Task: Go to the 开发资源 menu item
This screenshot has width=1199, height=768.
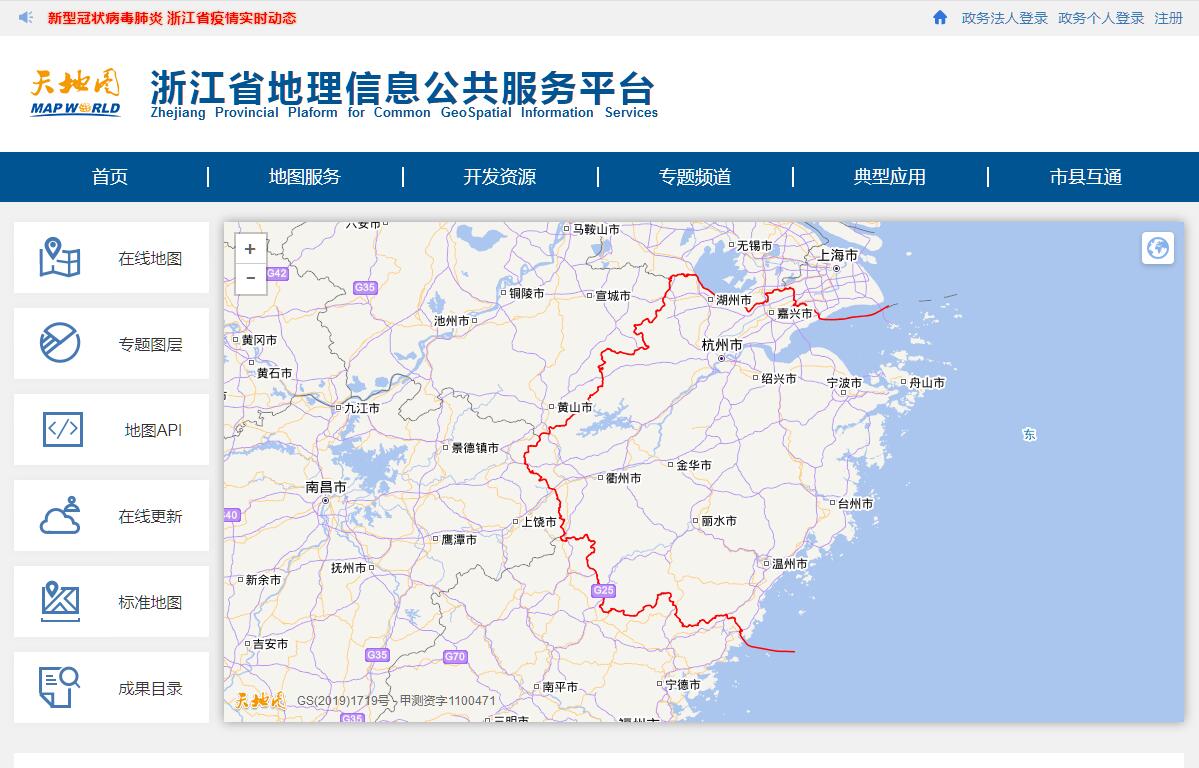Action: [500, 177]
